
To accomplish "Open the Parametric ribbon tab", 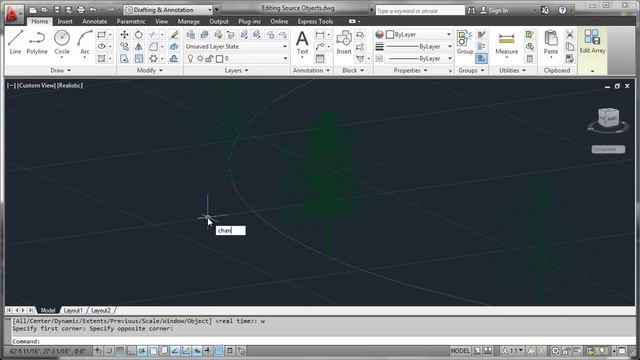I will pos(131,21).
